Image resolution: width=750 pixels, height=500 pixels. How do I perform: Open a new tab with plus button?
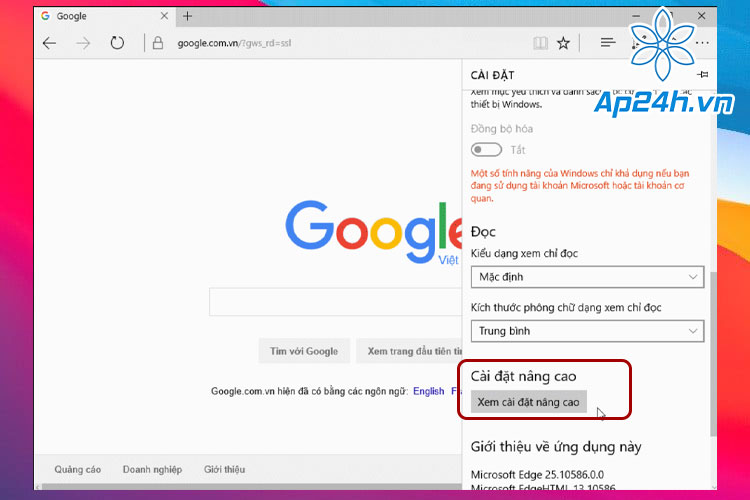tap(188, 16)
